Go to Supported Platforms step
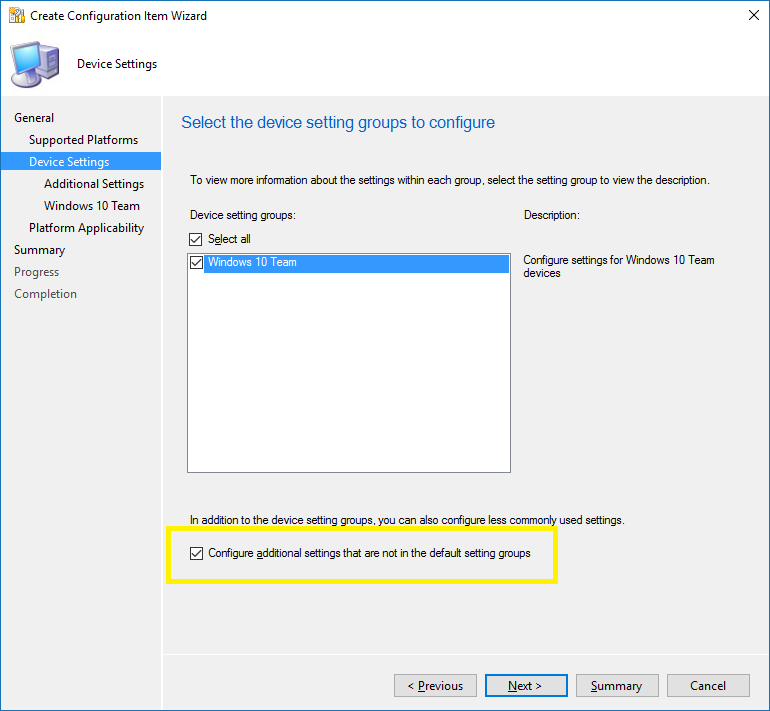Image resolution: width=770 pixels, height=711 pixels. (x=83, y=140)
